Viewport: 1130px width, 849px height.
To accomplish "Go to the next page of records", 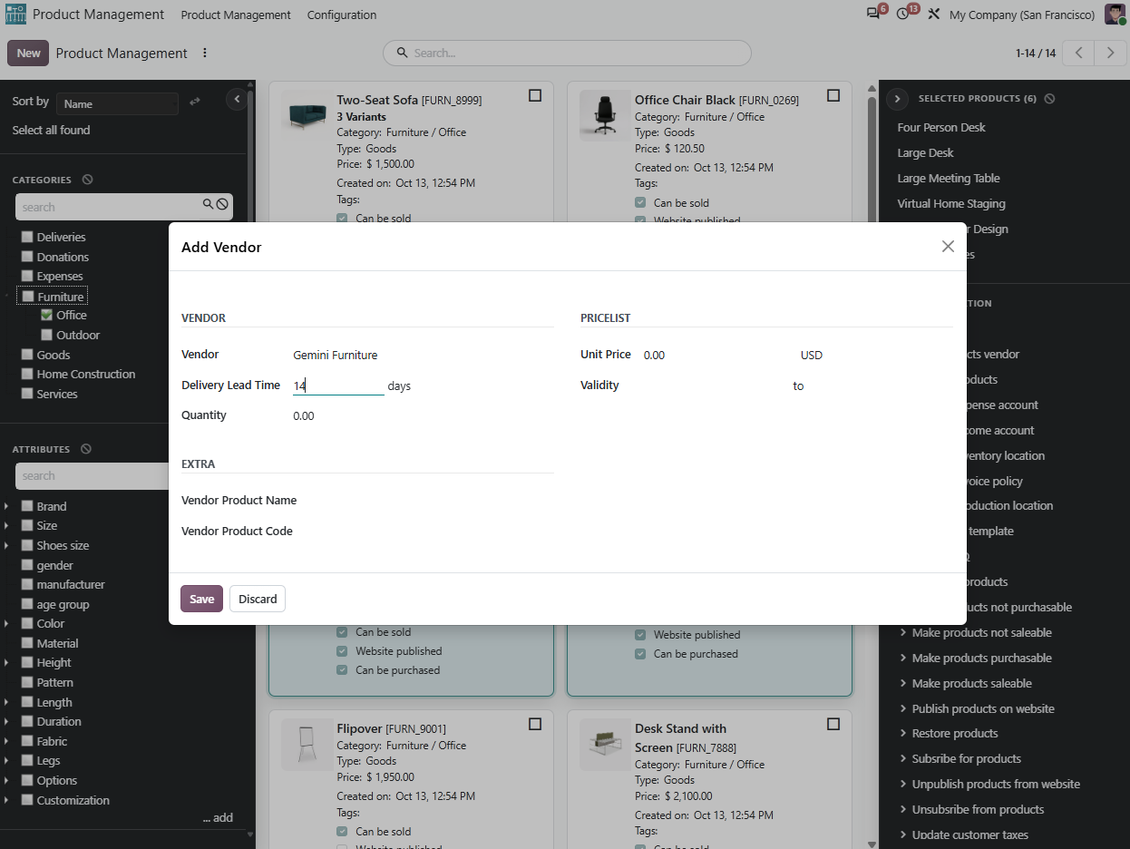I will click(1110, 53).
